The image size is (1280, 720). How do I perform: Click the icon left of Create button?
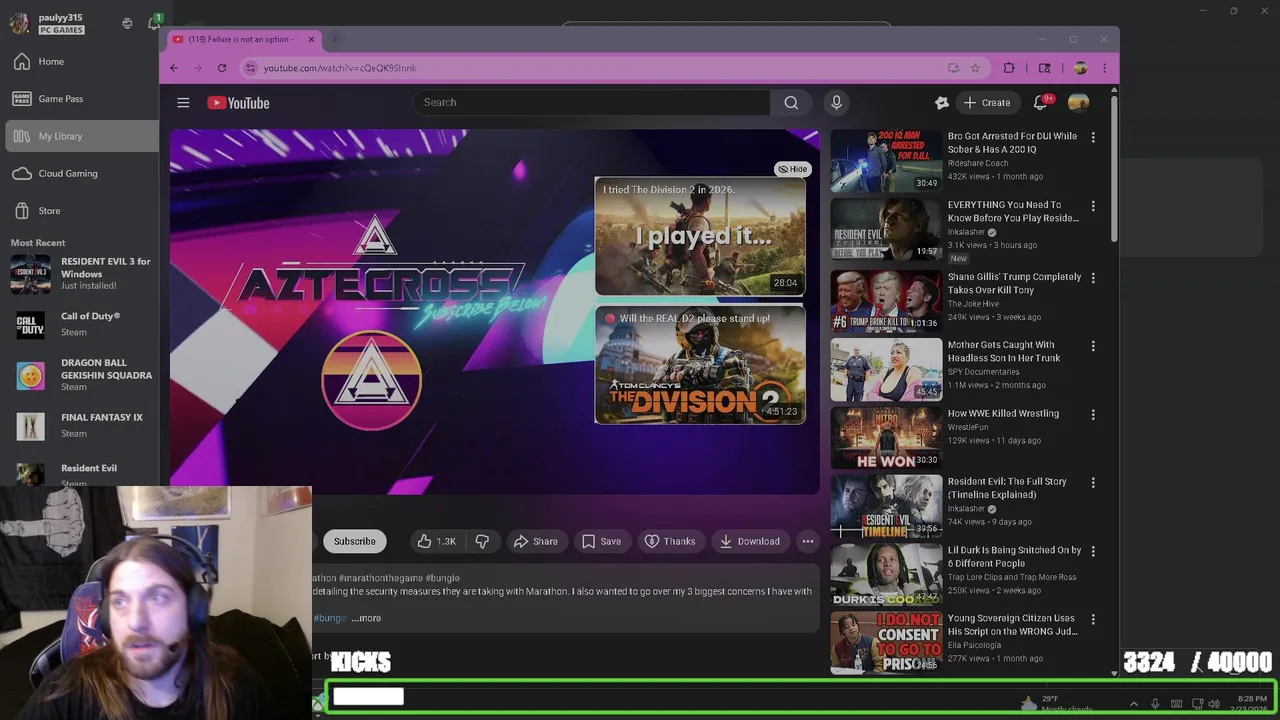[x=941, y=102]
